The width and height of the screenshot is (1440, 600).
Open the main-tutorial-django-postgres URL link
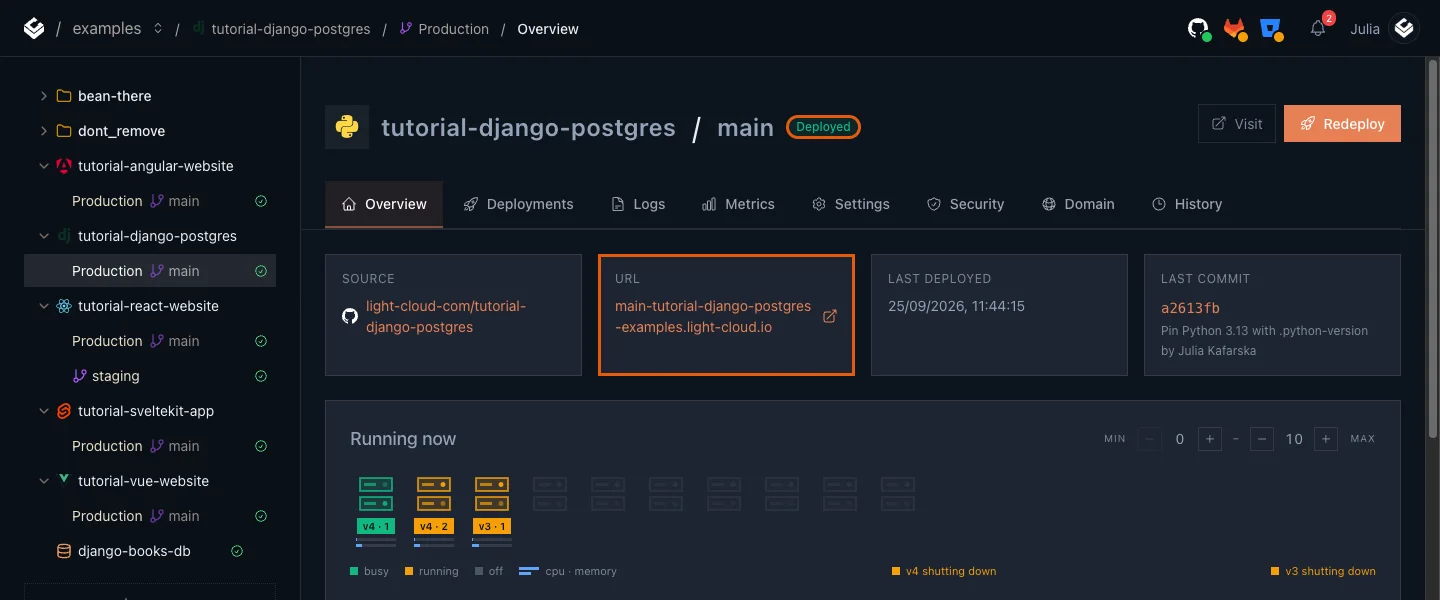(713, 317)
